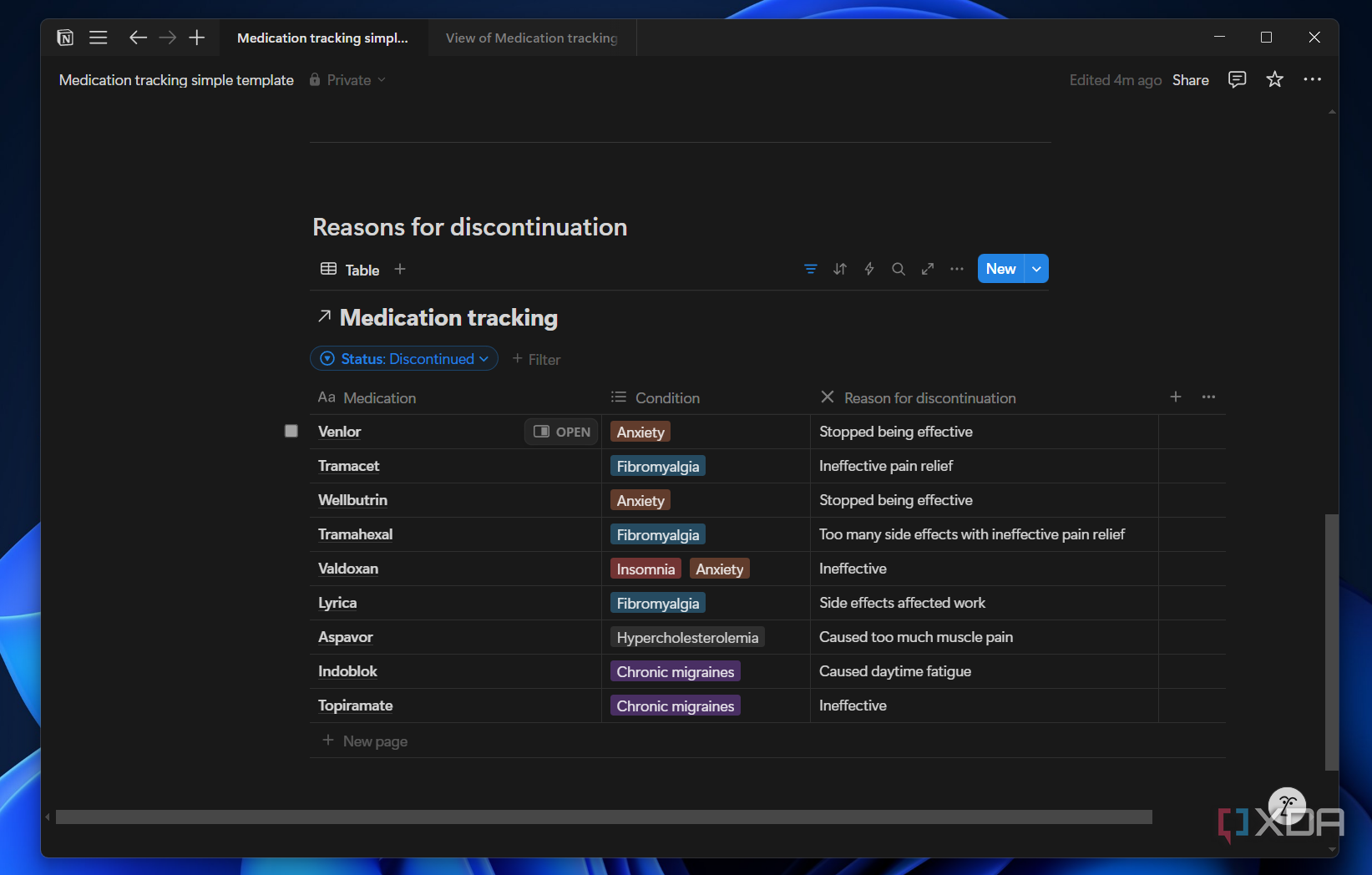Click the sort arrows icon
The width and height of the screenshot is (1372, 875).
pyautogui.click(x=840, y=269)
